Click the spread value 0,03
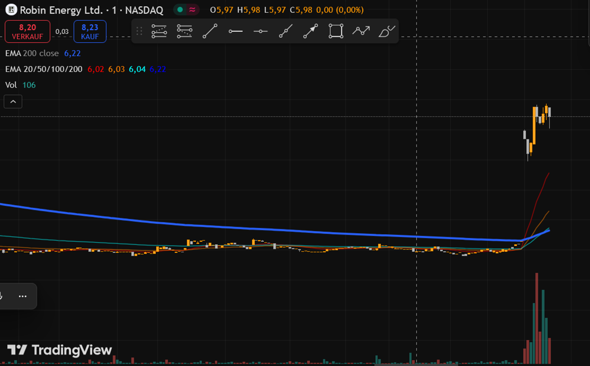Viewport: 590px width, 366px height. (62, 32)
